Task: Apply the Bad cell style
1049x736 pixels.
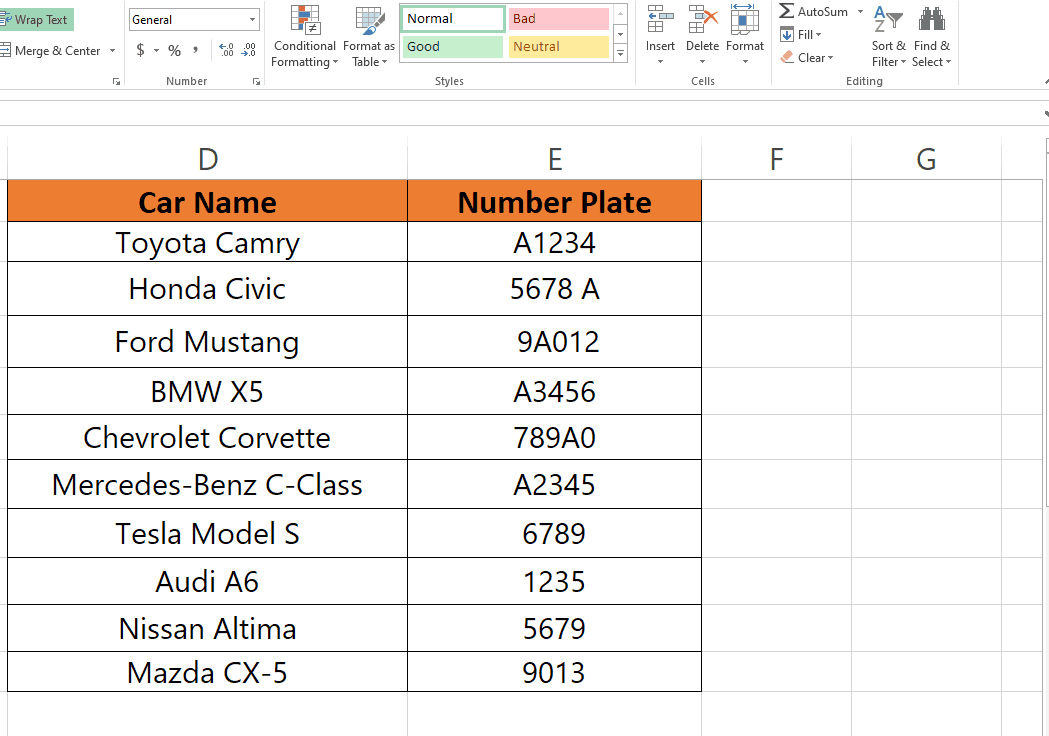Action: [559, 19]
